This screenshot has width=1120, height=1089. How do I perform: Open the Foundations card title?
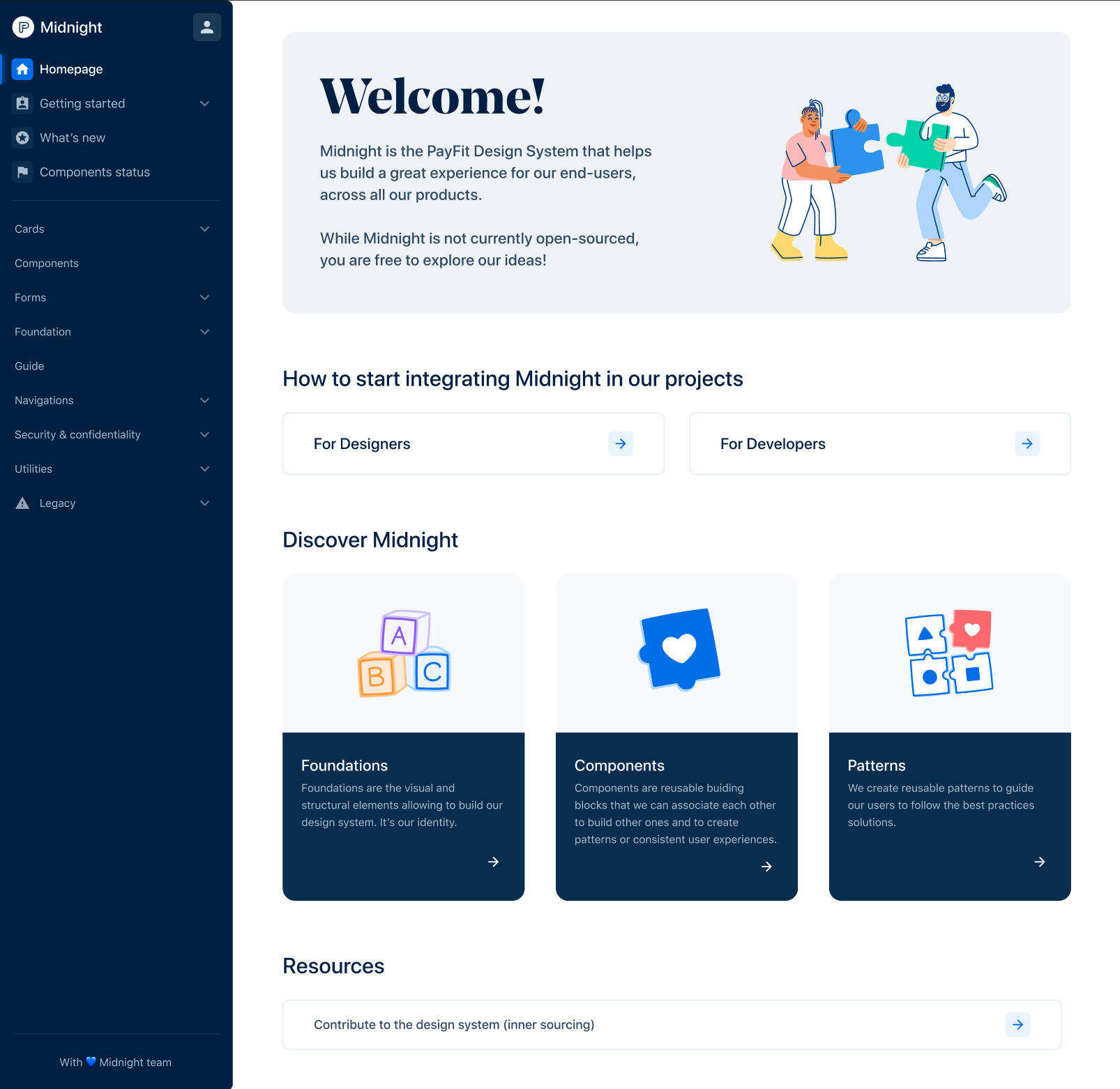click(345, 766)
